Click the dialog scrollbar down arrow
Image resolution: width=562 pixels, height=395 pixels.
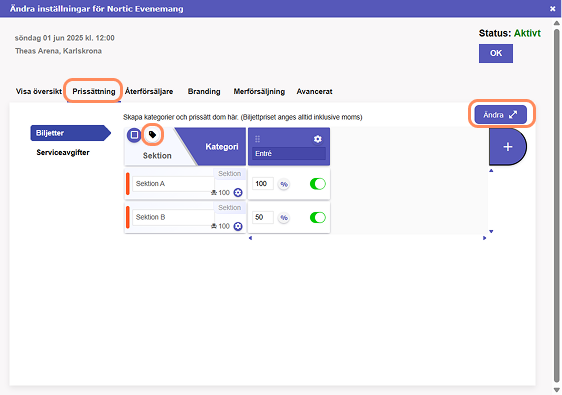(557, 390)
